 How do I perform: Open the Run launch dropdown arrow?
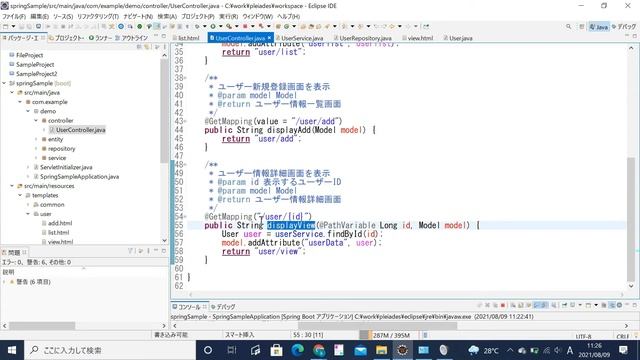(220, 27)
